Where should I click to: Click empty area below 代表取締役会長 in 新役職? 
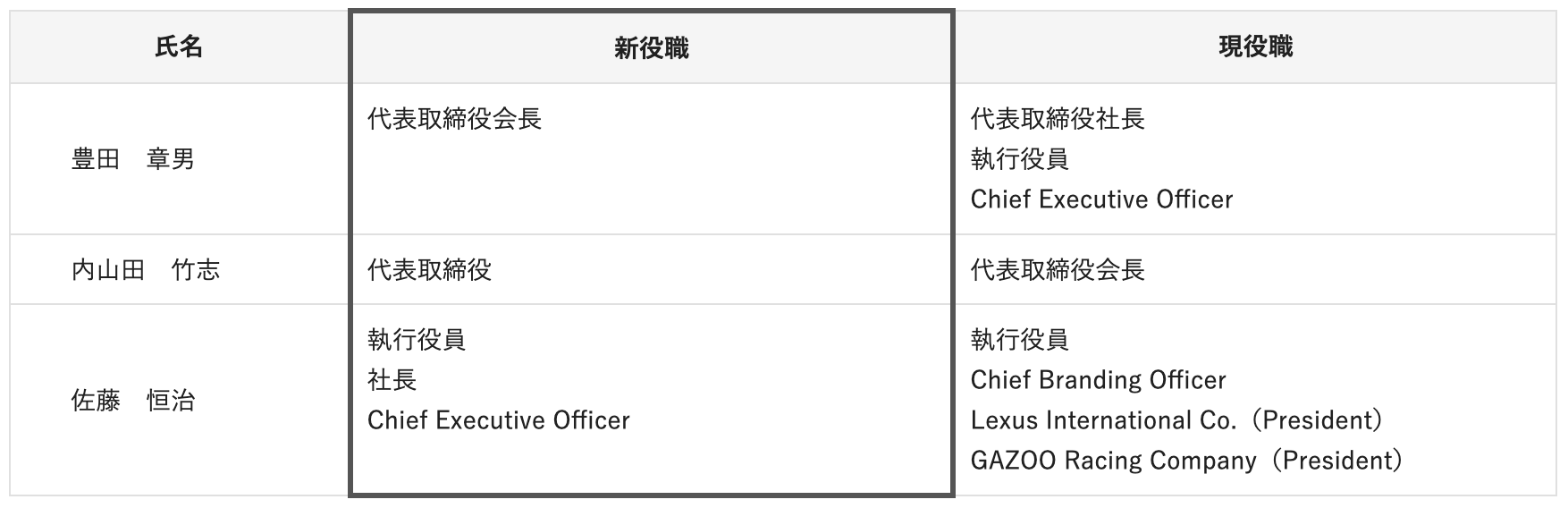[651, 188]
